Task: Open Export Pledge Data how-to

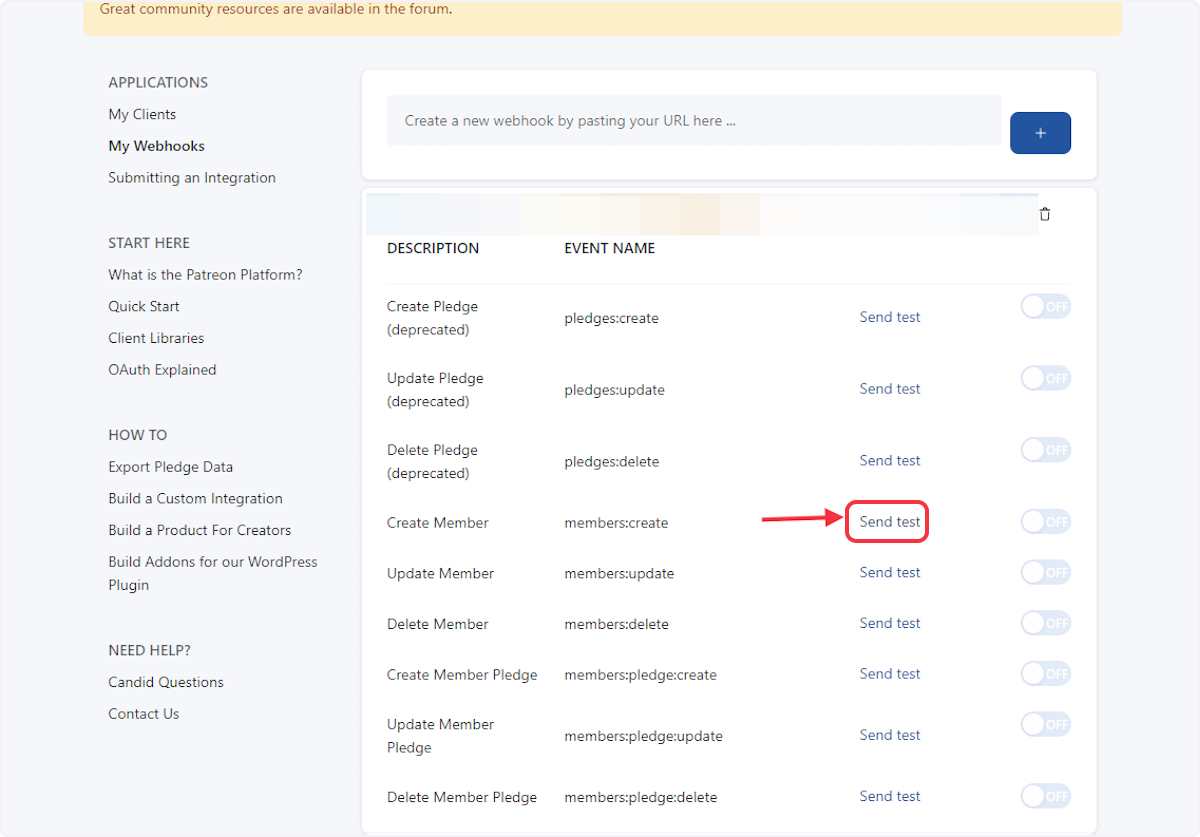Action: coord(170,466)
